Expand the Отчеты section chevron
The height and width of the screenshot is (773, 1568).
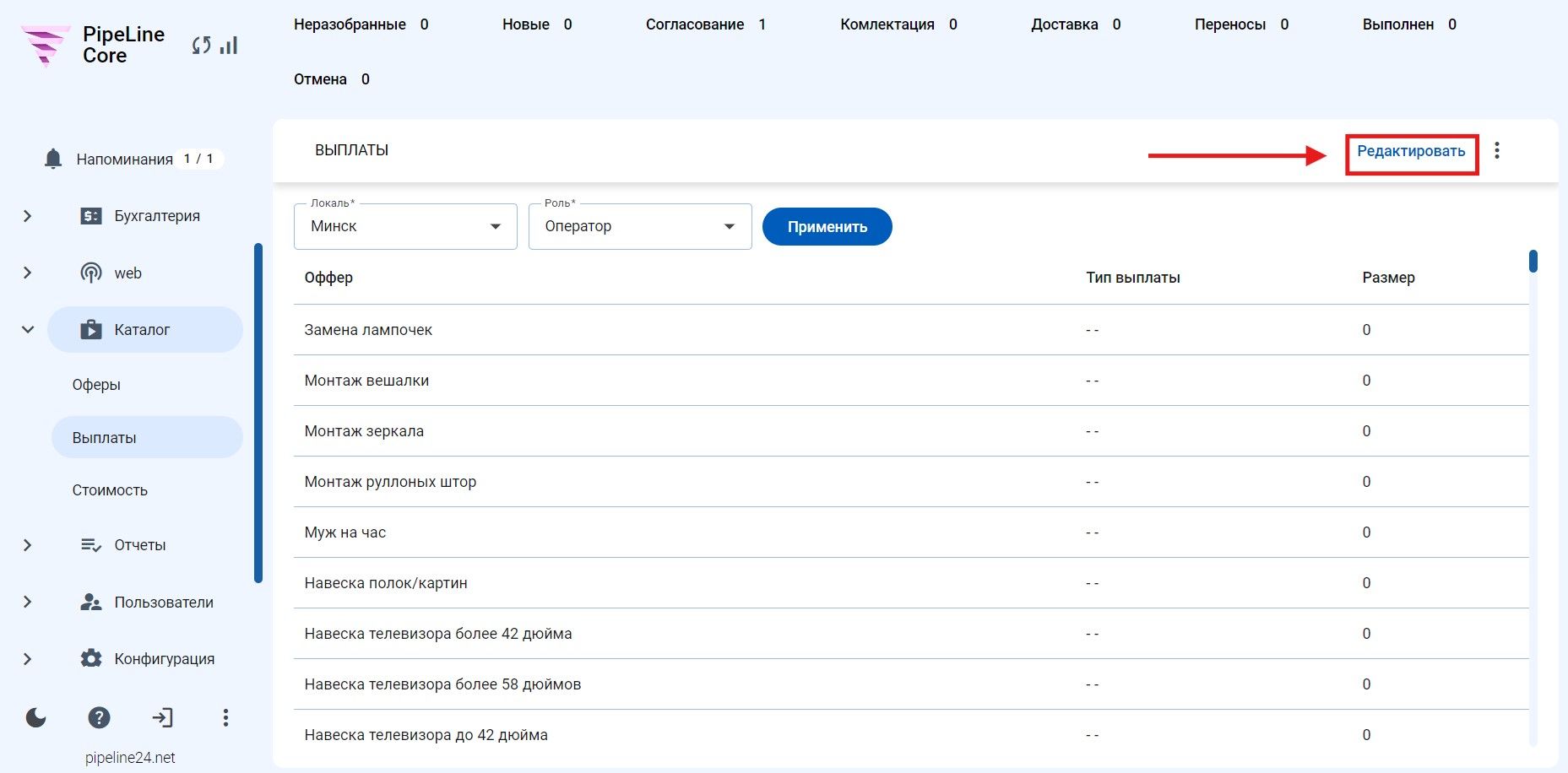(27, 545)
